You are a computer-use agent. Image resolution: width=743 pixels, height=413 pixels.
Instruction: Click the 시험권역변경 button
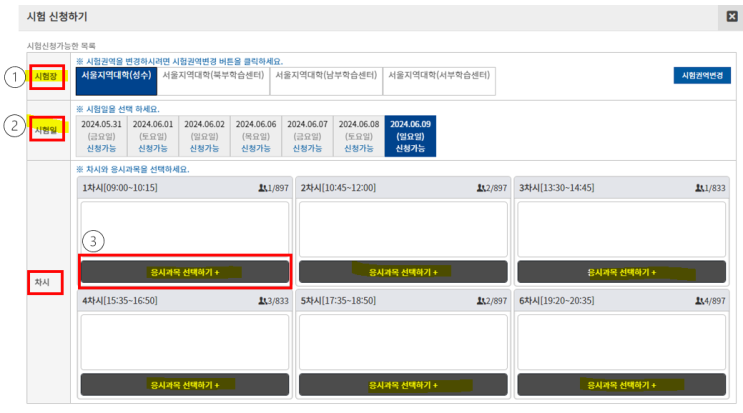click(702, 75)
